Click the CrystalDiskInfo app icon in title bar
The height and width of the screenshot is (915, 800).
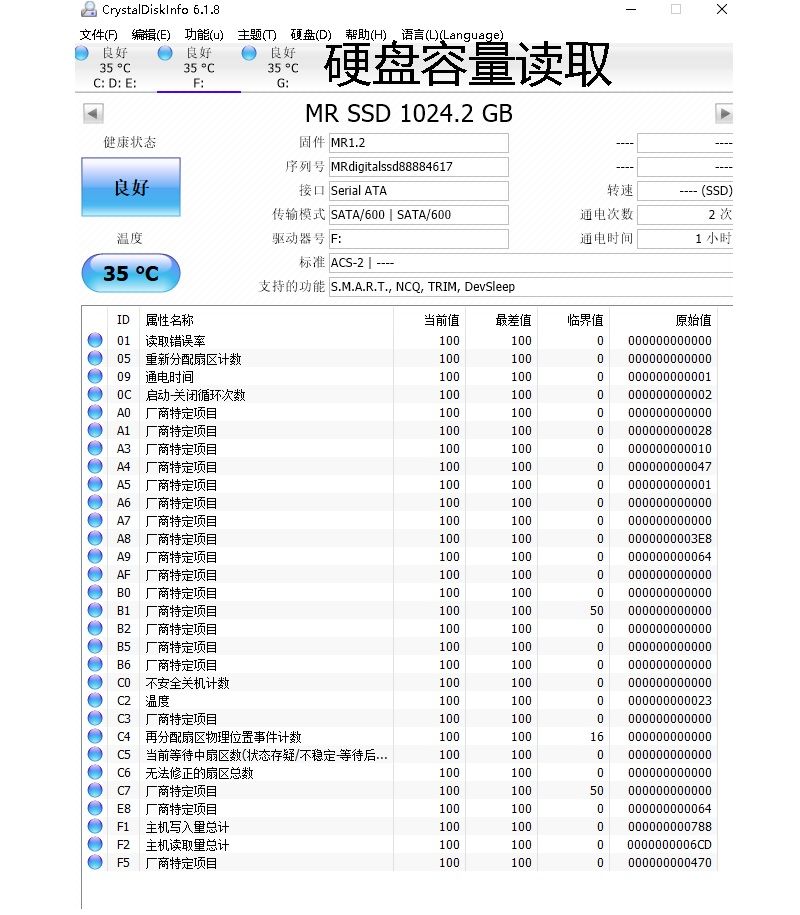(x=89, y=9)
